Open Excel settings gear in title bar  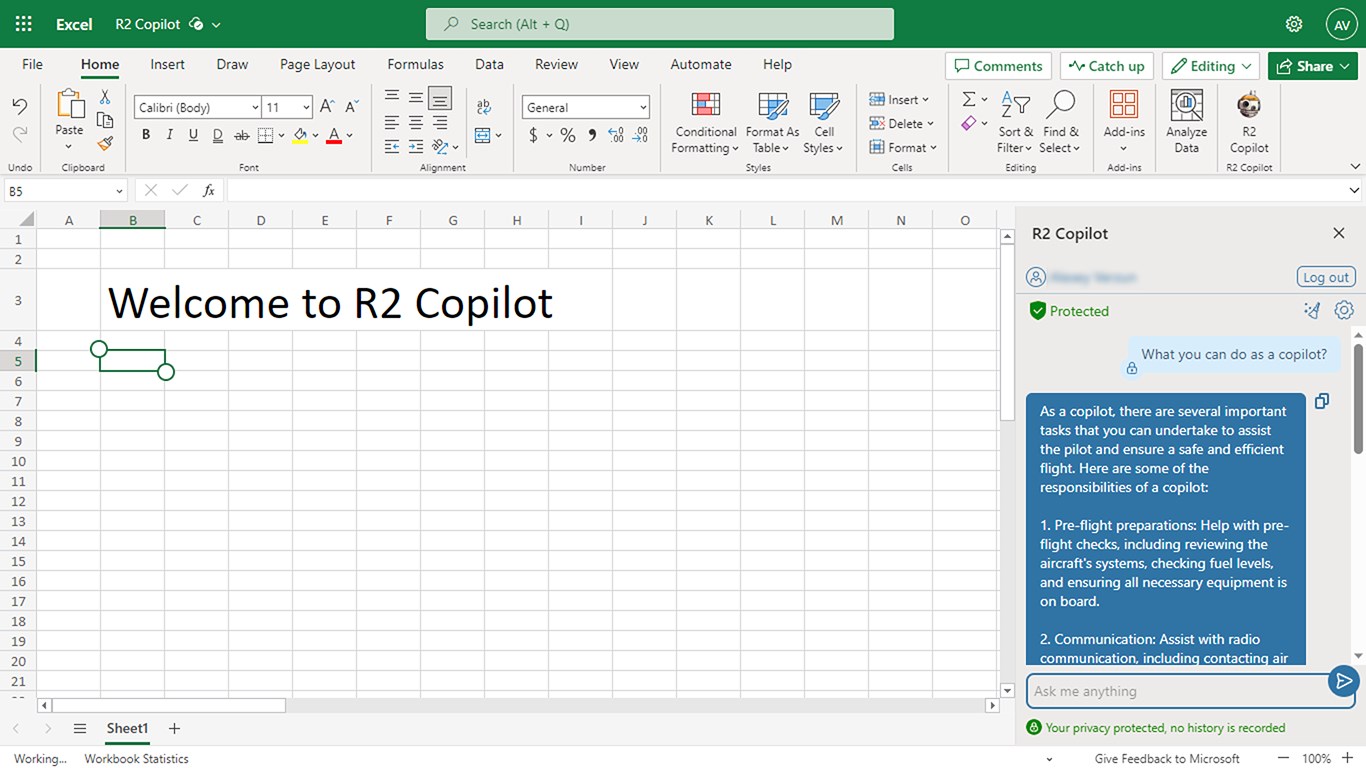tap(1294, 24)
